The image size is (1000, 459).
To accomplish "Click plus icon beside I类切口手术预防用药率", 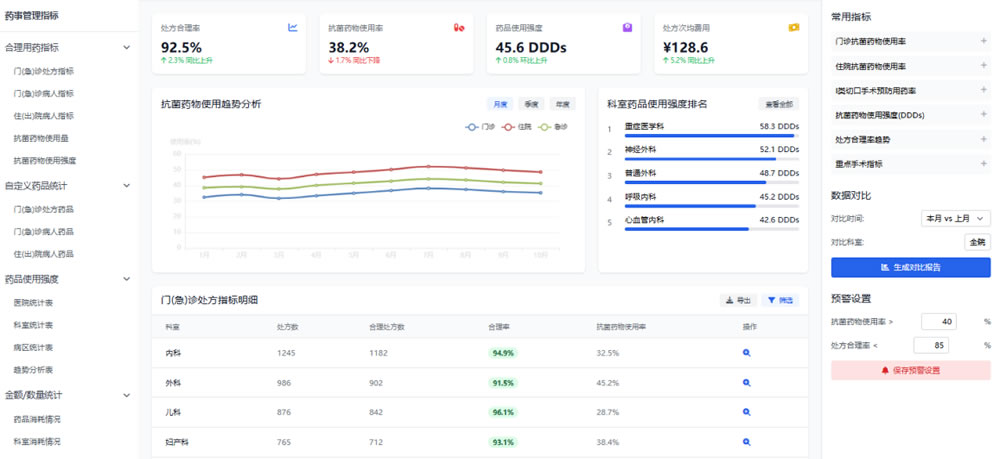I will click(x=983, y=91).
